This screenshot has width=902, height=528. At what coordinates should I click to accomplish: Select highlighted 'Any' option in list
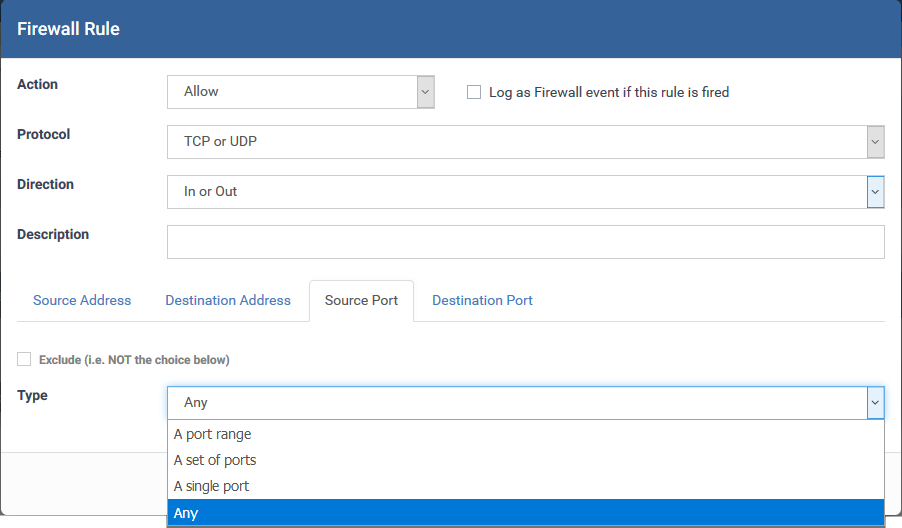(x=526, y=512)
